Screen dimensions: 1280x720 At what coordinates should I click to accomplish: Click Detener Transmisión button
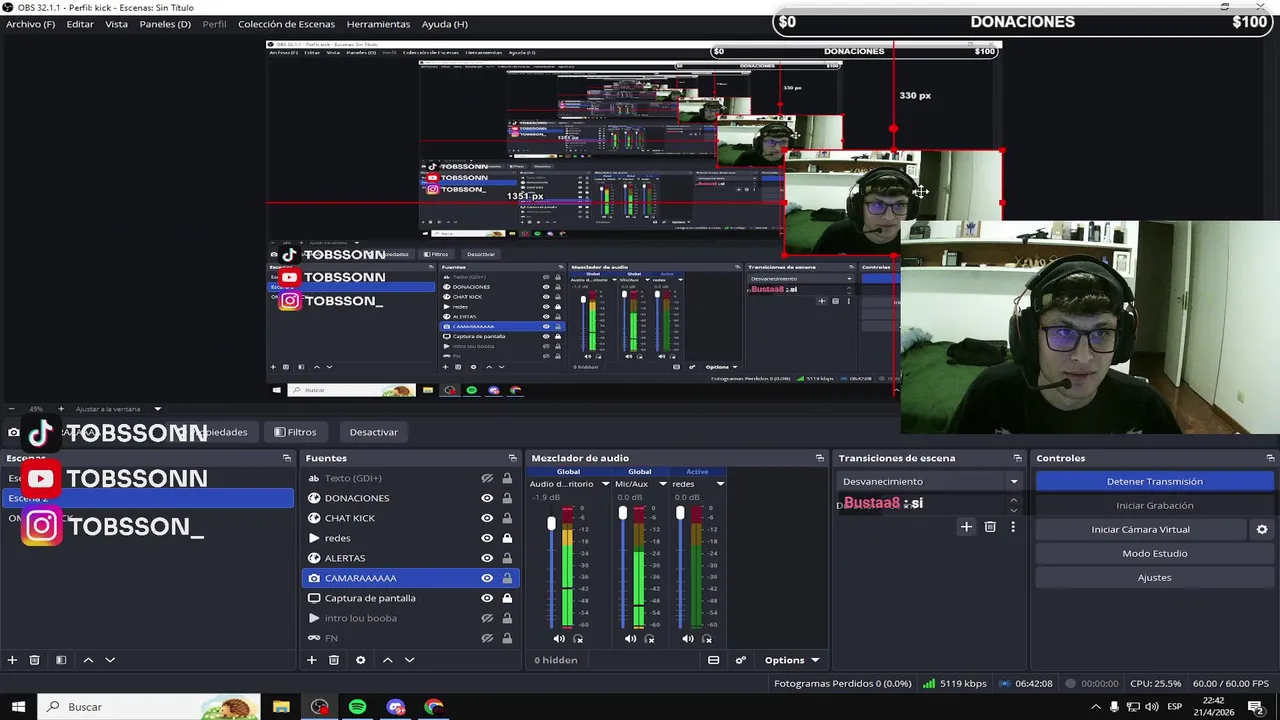(1154, 481)
